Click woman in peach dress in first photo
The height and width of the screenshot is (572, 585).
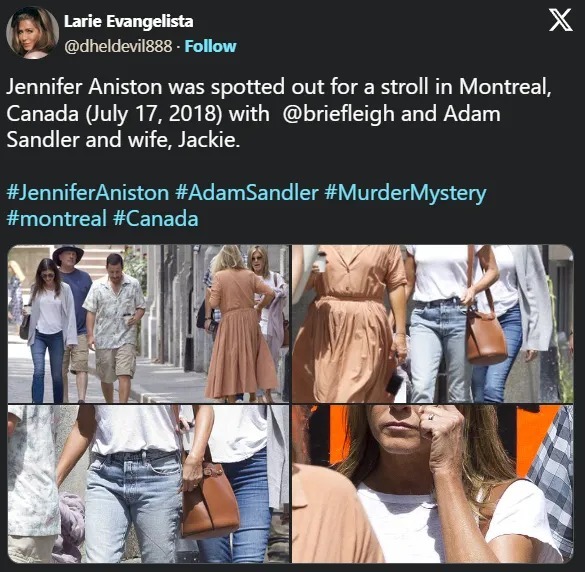(x=239, y=325)
